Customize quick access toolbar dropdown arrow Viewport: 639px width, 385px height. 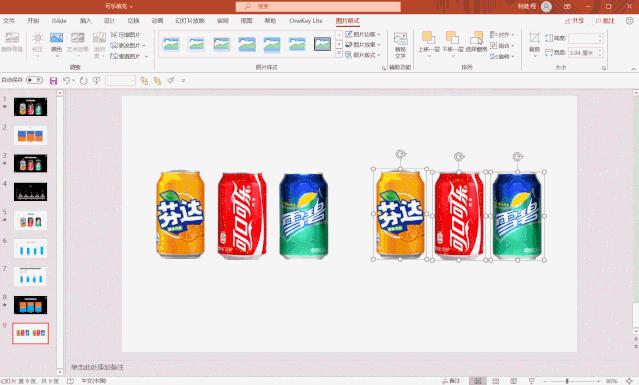[183, 81]
